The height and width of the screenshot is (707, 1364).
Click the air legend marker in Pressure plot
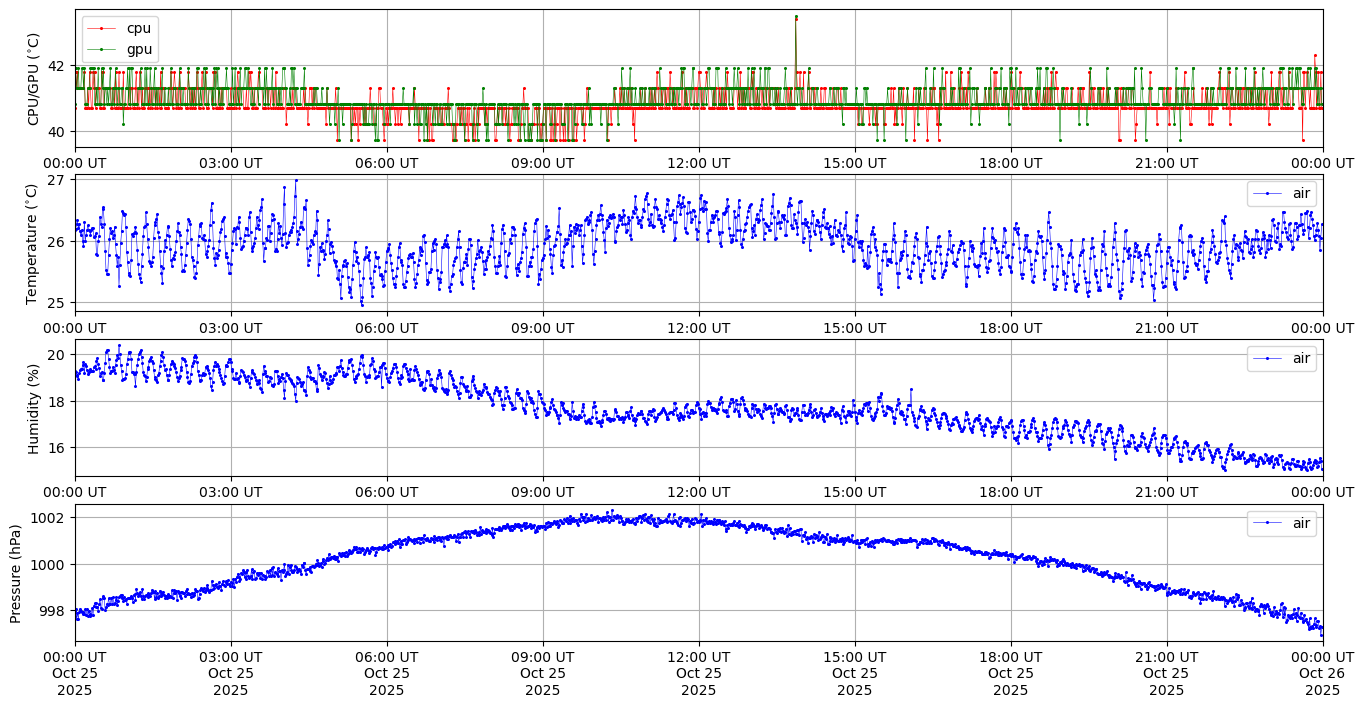pyautogui.click(x=1268, y=523)
